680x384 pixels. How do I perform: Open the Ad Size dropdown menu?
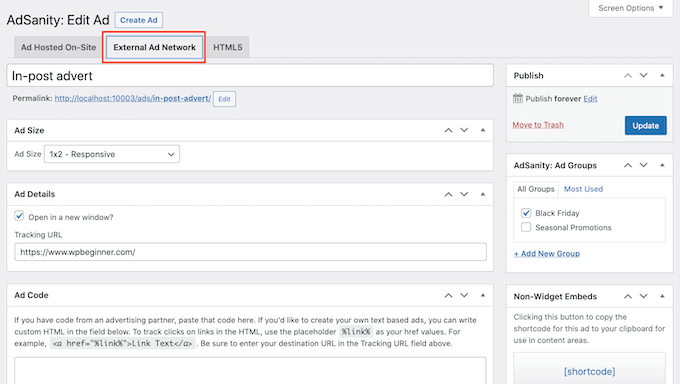[x=112, y=154]
